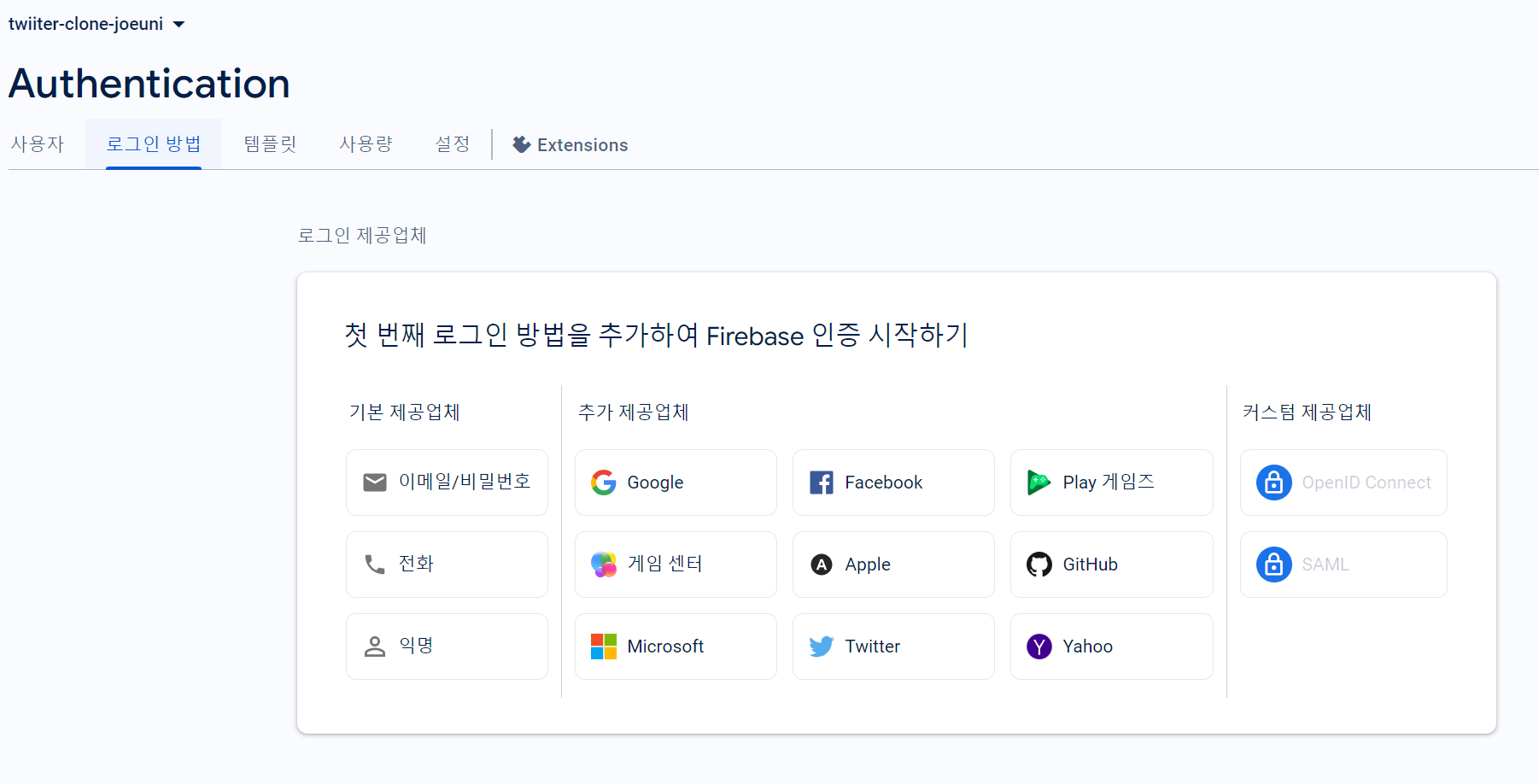Open the twiiter-clone-joeuni project dropdown

[x=97, y=24]
